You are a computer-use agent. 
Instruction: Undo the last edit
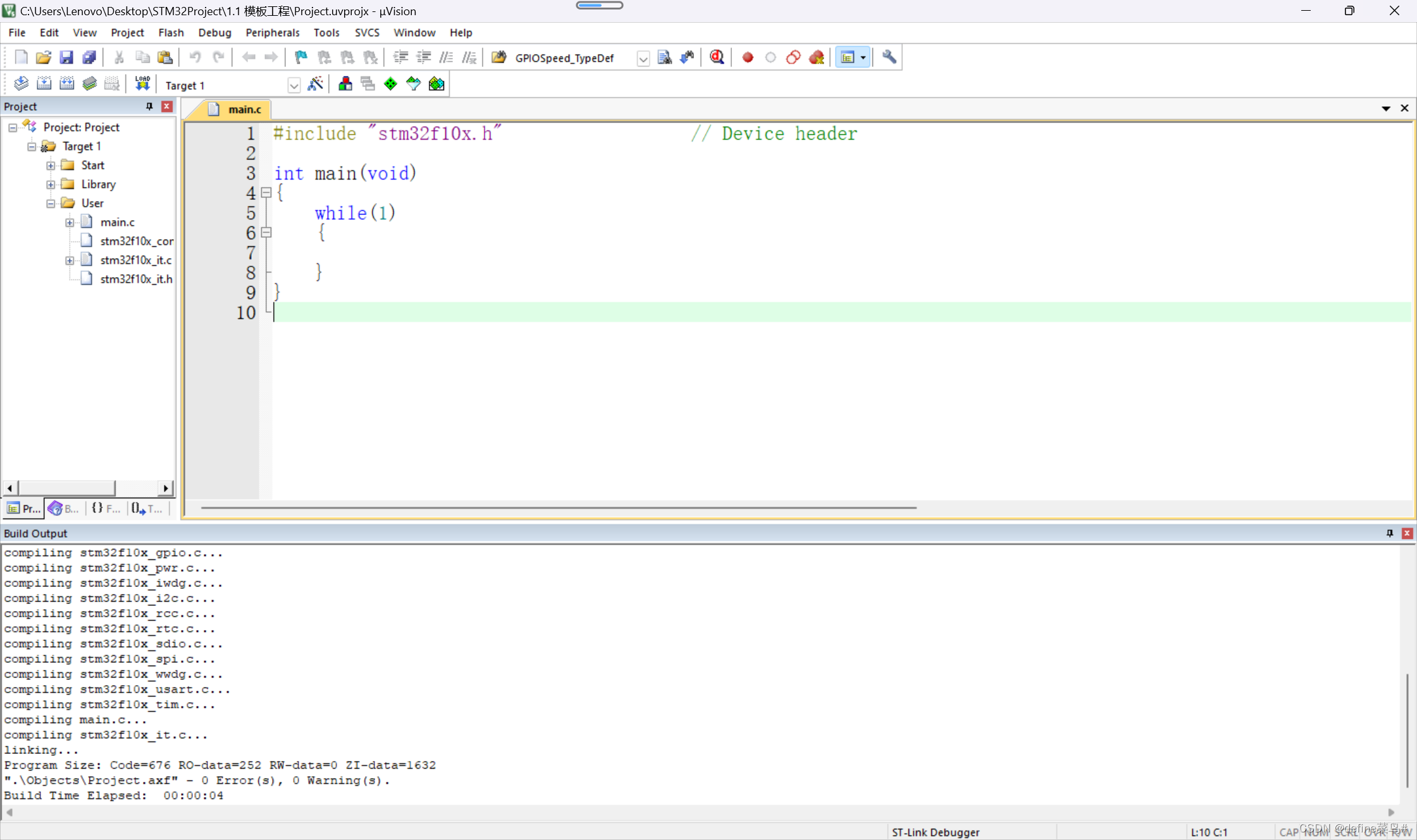pyautogui.click(x=195, y=58)
